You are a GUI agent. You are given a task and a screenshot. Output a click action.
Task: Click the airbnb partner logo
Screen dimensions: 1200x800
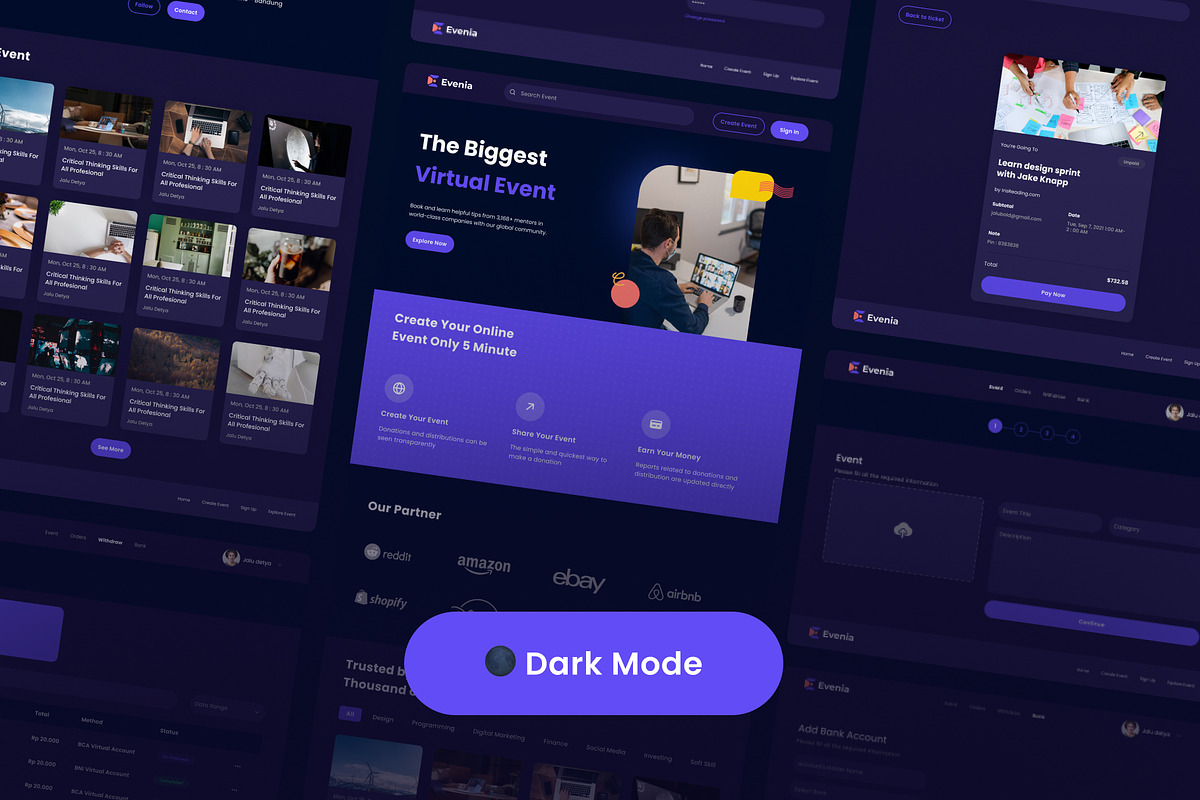pyautogui.click(x=675, y=594)
